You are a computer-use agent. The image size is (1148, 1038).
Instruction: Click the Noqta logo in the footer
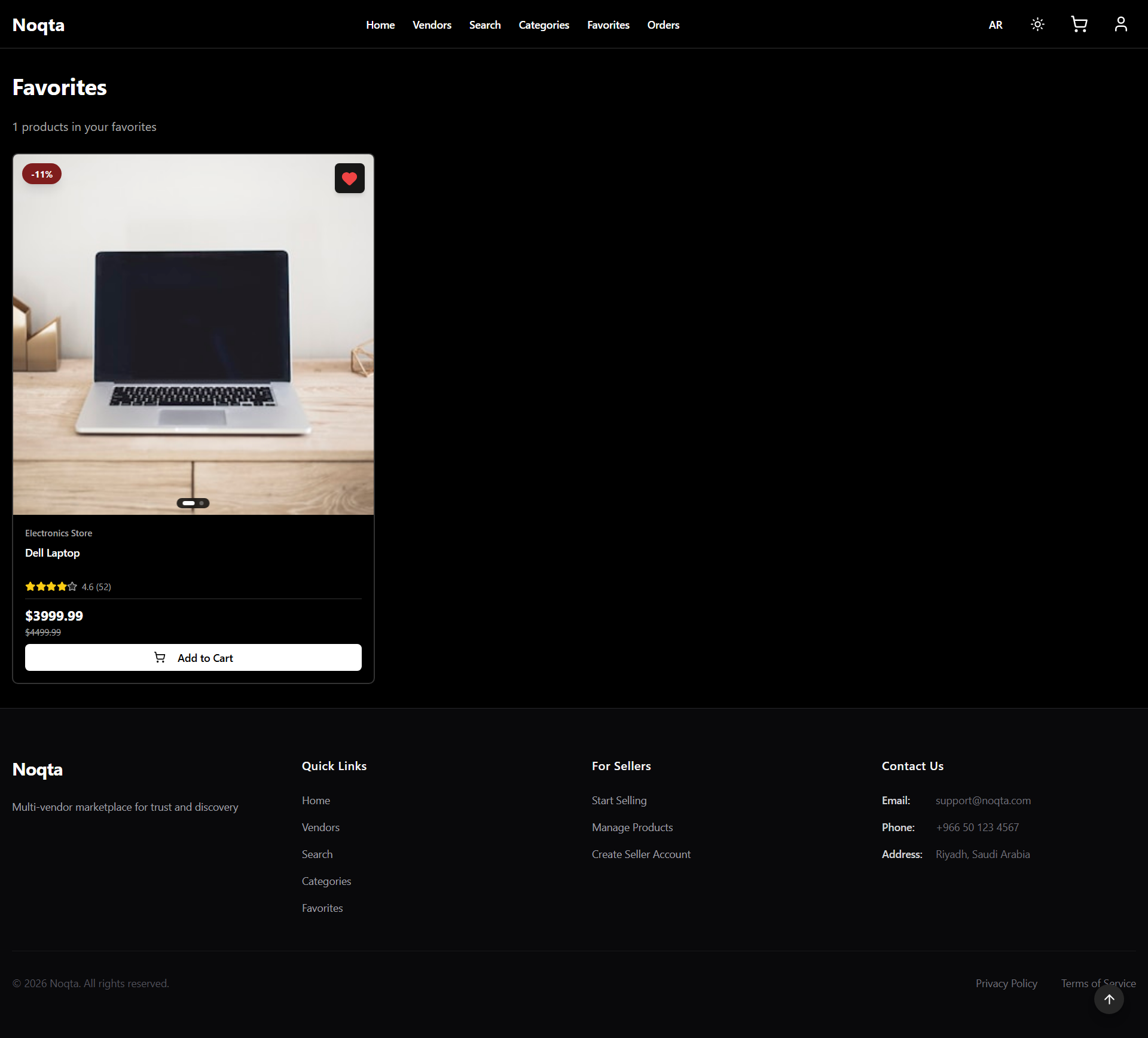pyautogui.click(x=37, y=770)
